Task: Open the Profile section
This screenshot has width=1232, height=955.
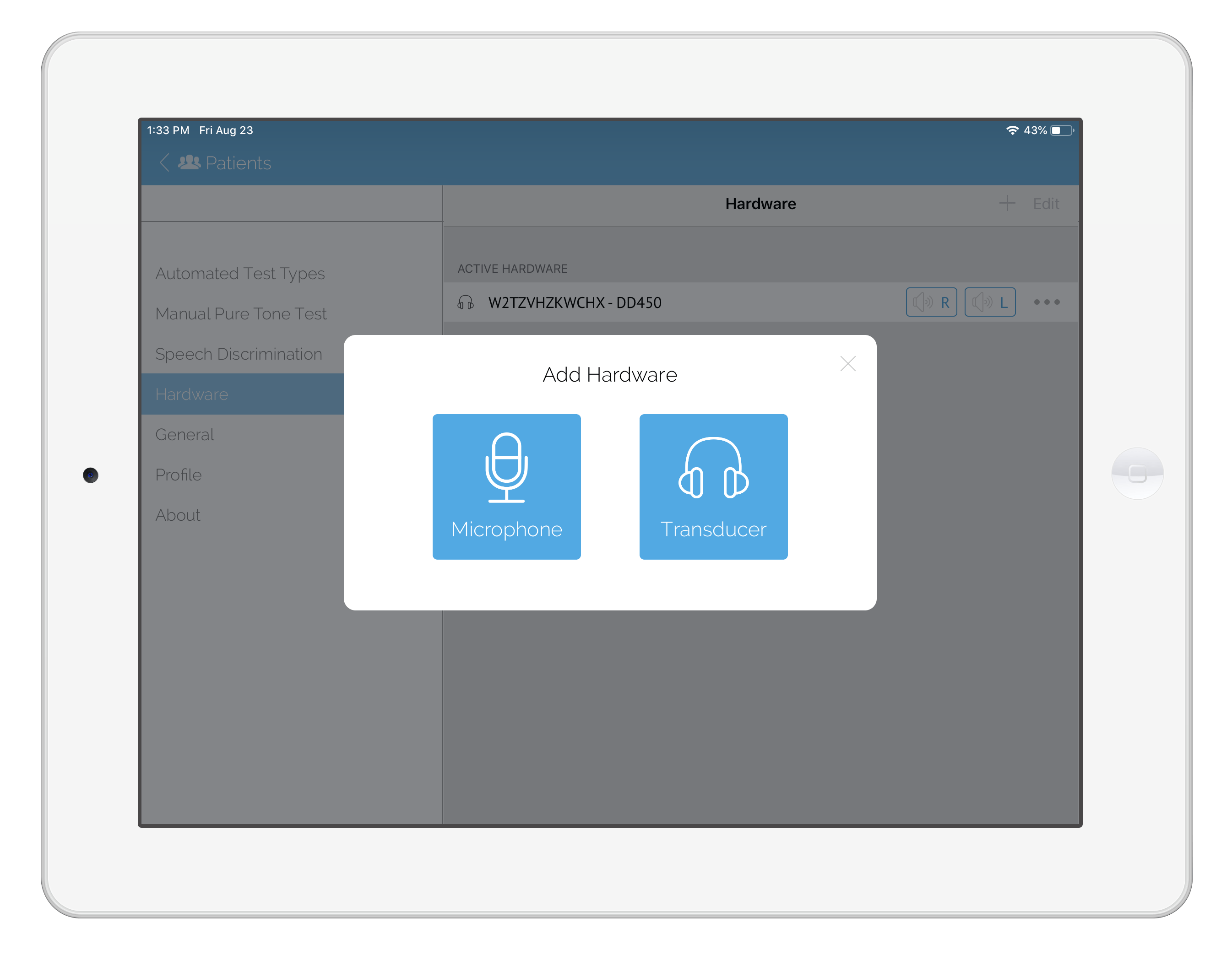Action: [x=178, y=475]
